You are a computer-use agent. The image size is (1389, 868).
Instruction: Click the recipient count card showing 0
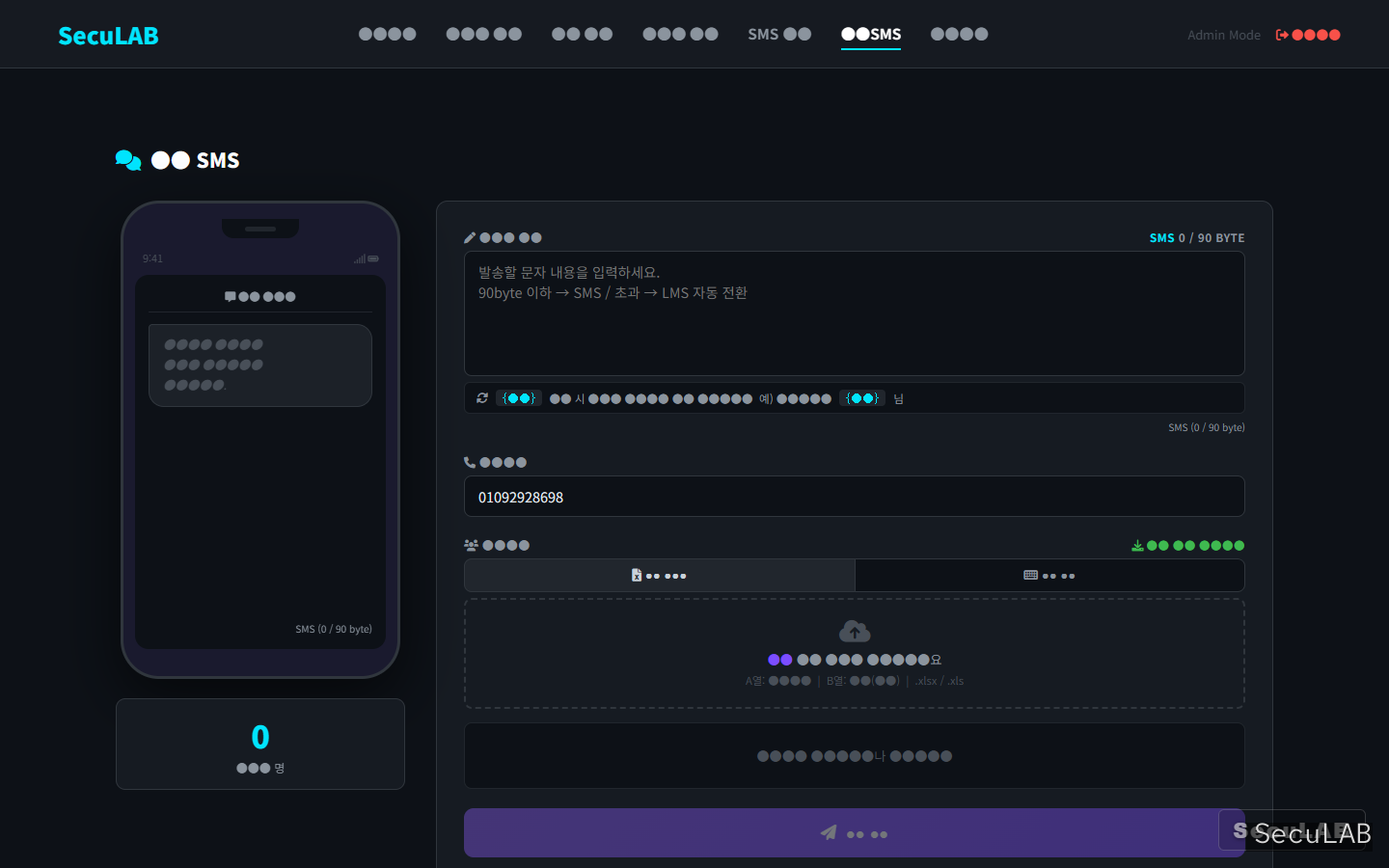tap(260, 745)
